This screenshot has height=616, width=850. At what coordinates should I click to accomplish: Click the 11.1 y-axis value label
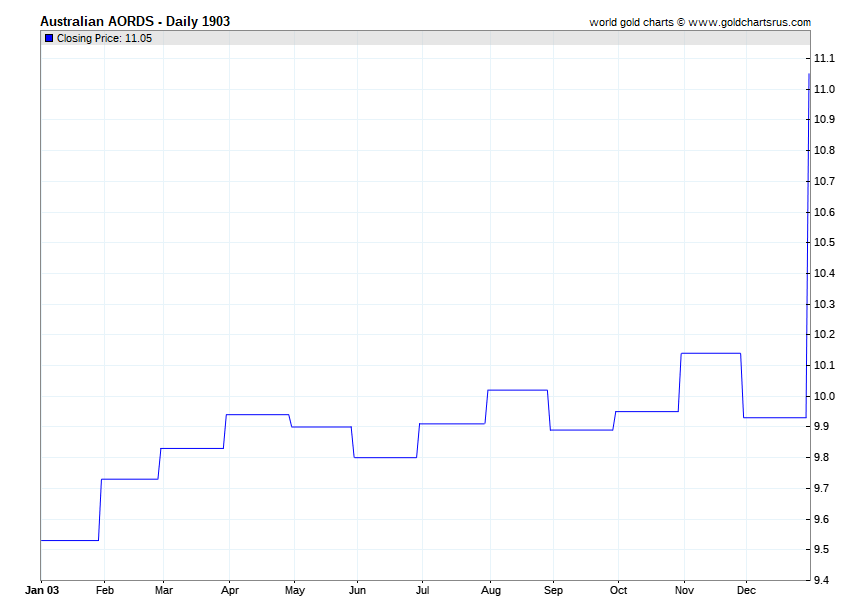(x=824, y=58)
